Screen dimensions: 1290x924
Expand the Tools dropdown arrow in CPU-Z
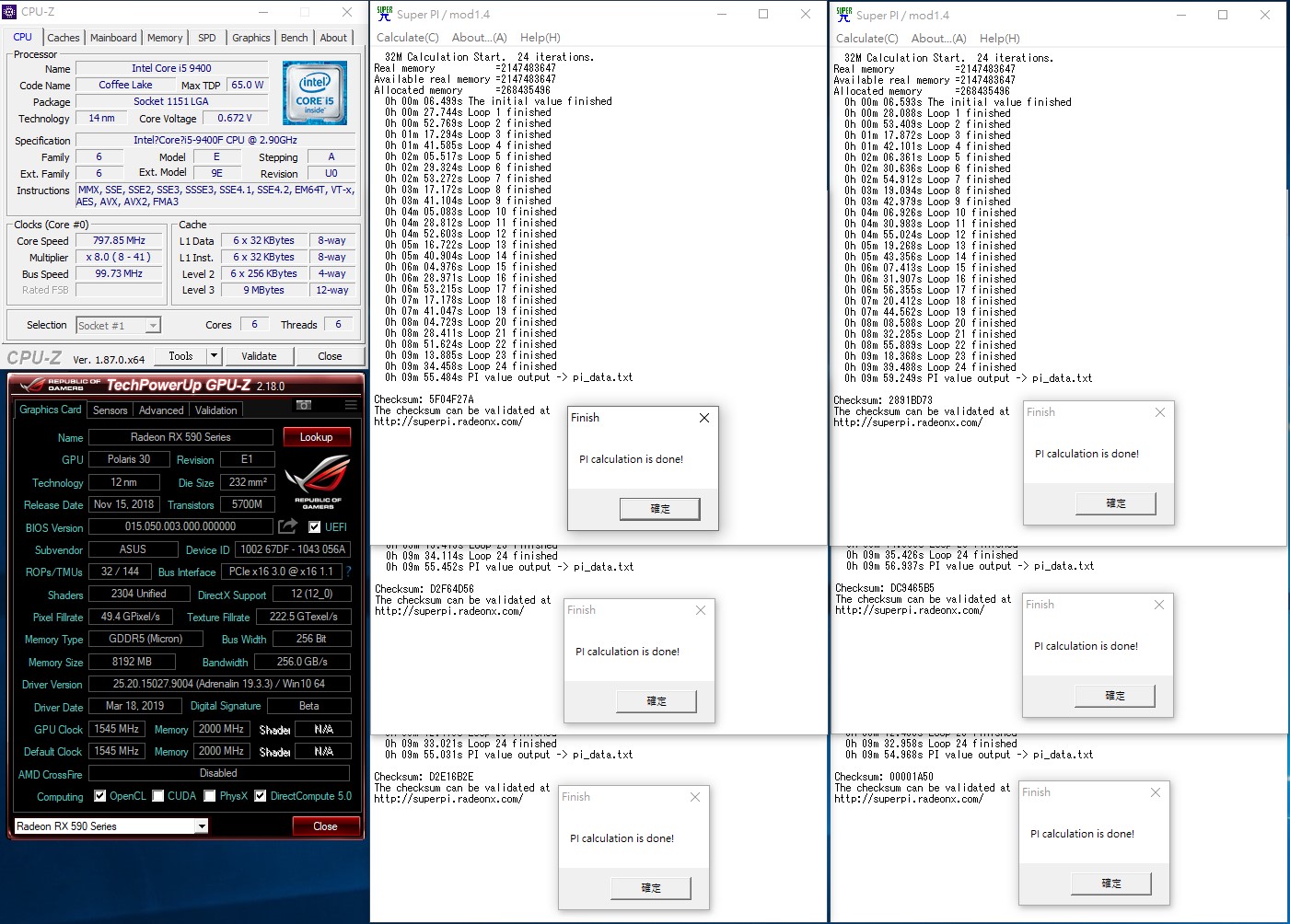[x=214, y=356]
